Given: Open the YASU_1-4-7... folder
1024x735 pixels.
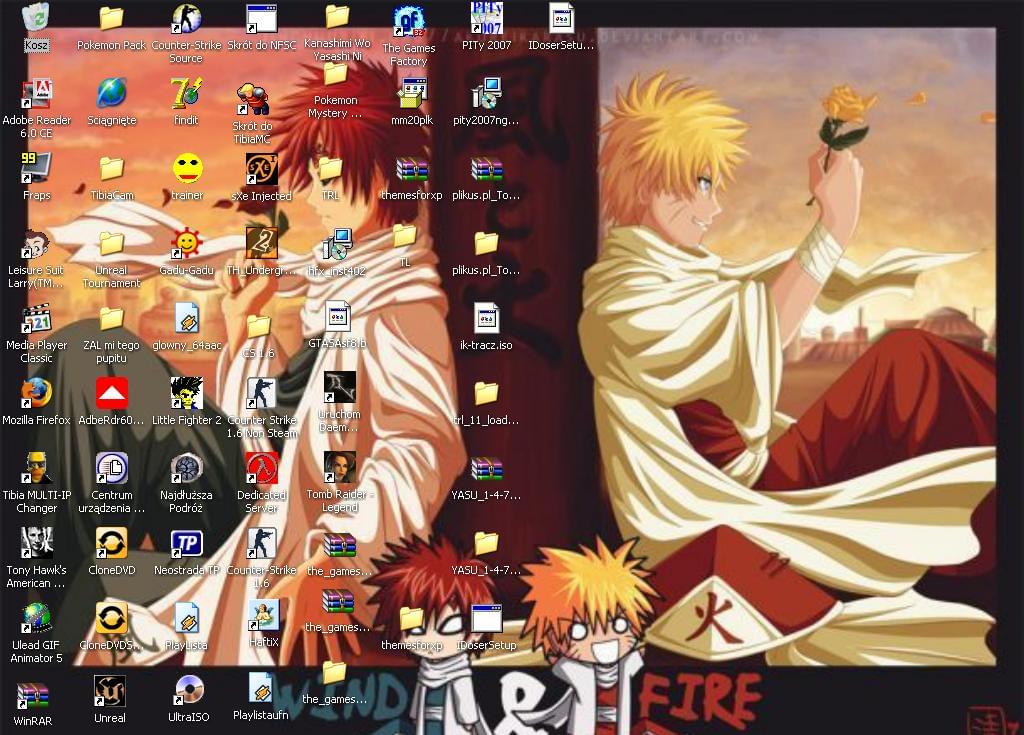Looking at the screenshot, I should point(487,544).
